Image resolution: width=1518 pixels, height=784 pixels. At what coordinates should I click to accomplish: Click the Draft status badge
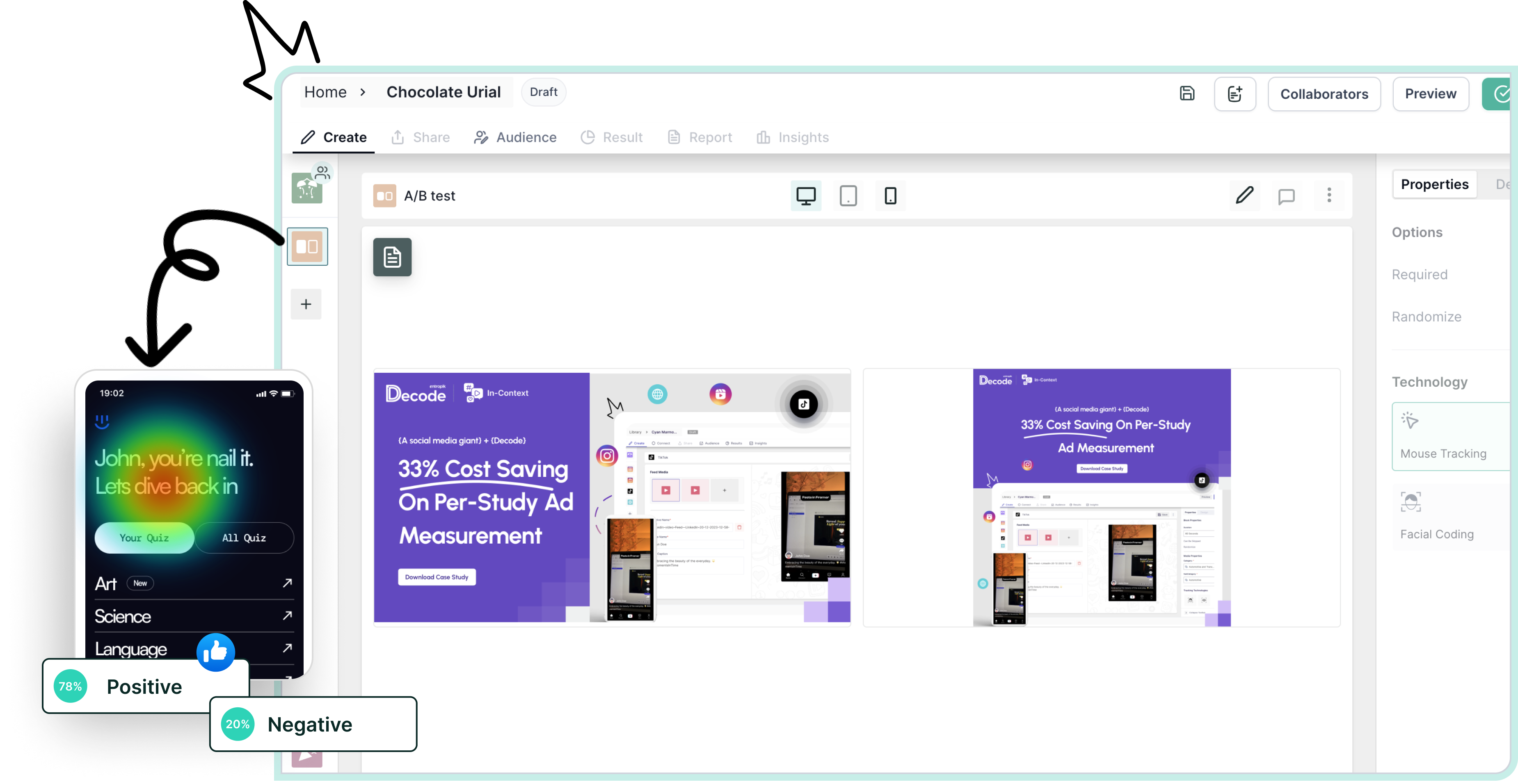[x=543, y=92]
